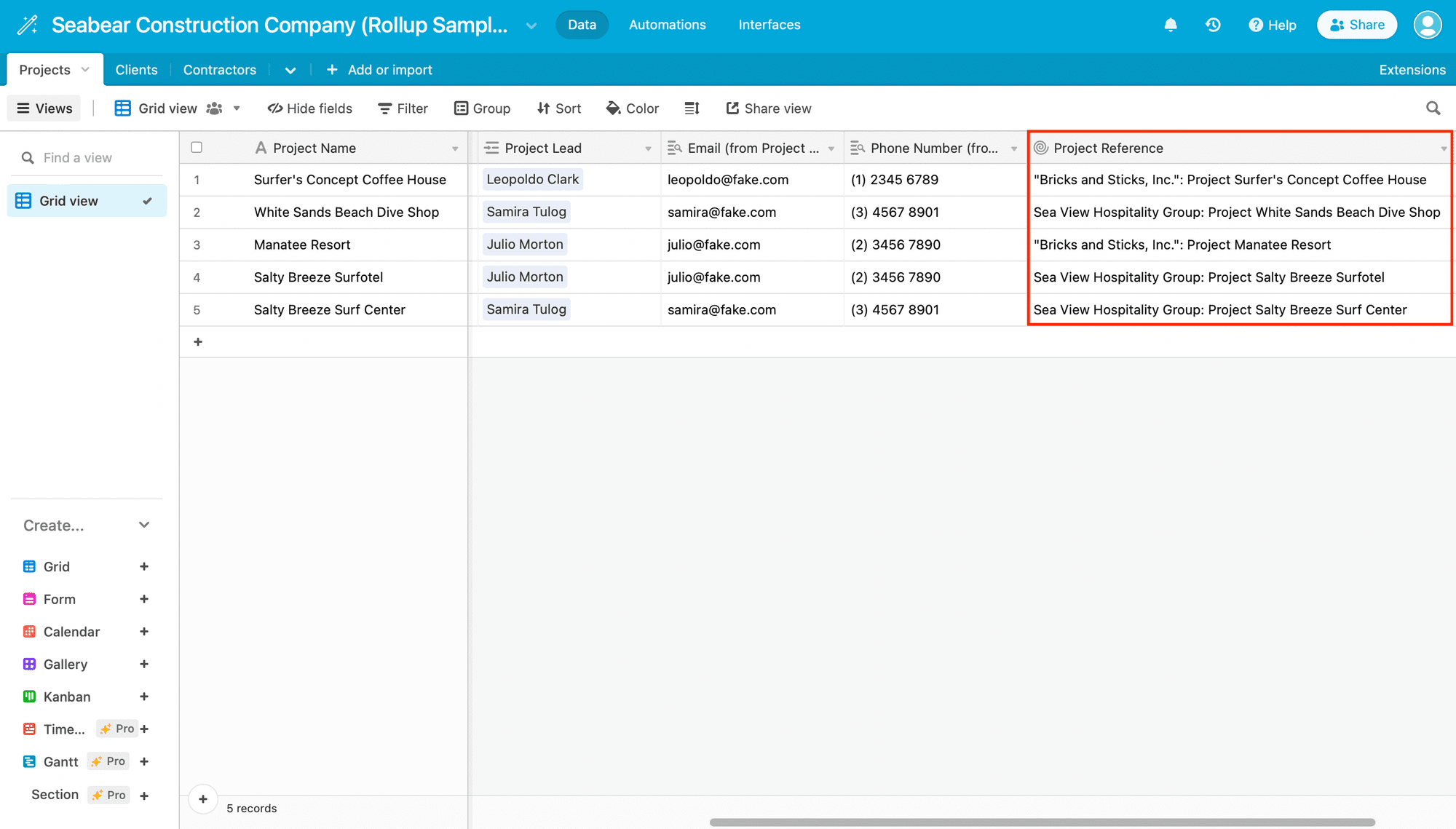Click the round add record button at bottom
Viewport: 1456px width, 829px height.
(x=203, y=799)
